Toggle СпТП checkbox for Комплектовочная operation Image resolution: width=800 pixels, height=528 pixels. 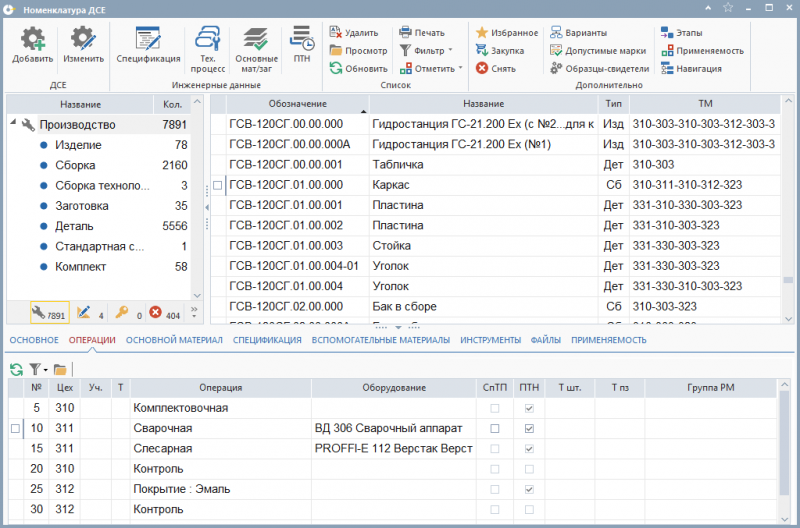tap(494, 408)
